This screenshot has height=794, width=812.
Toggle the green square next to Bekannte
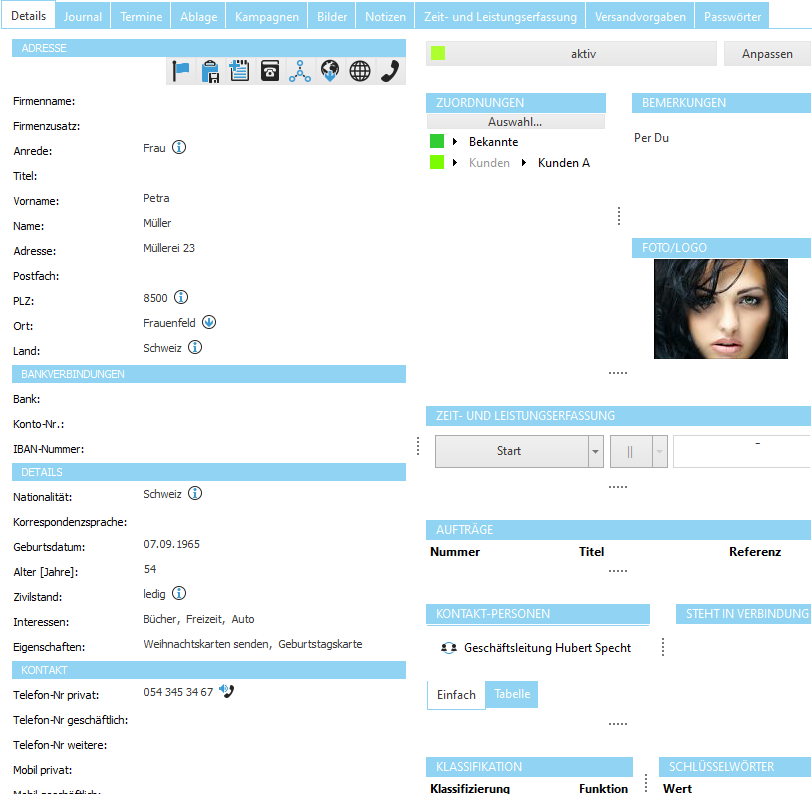click(438, 141)
